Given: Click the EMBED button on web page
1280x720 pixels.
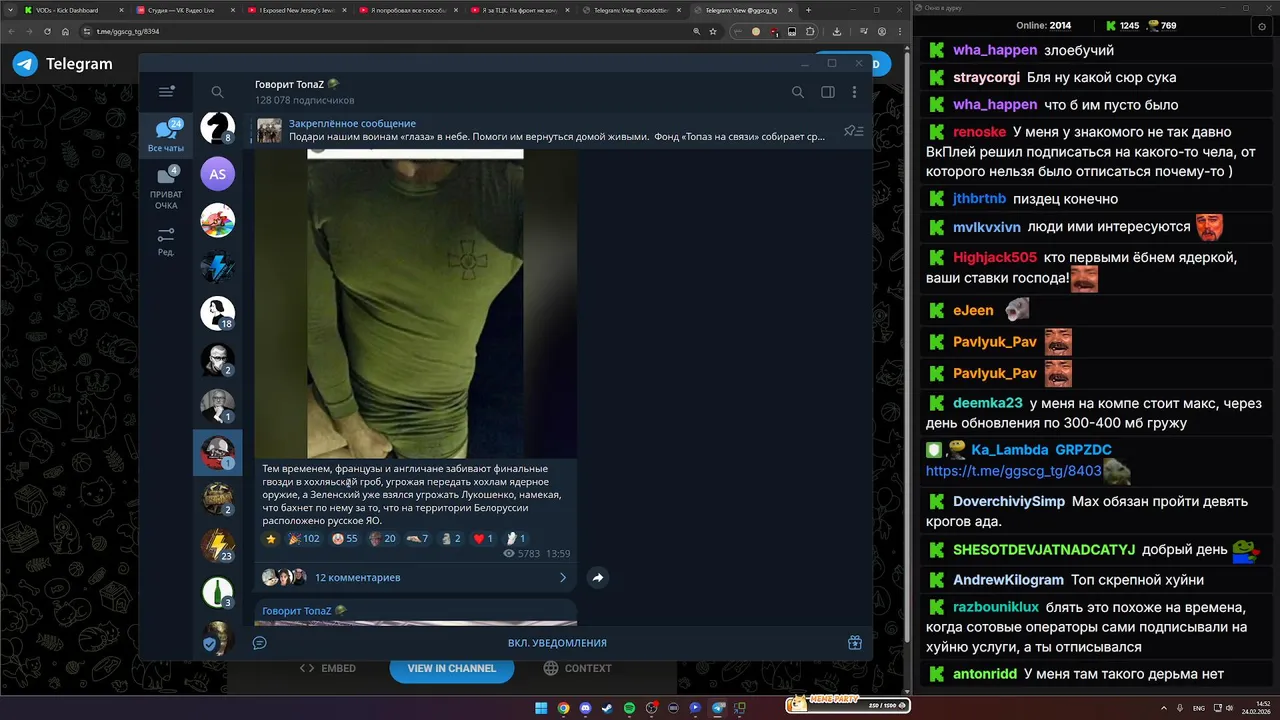Looking at the screenshot, I should 328,668.
